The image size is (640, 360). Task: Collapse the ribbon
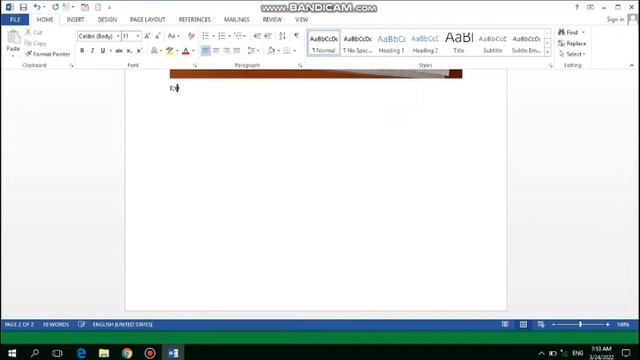(x=631, y=65)
